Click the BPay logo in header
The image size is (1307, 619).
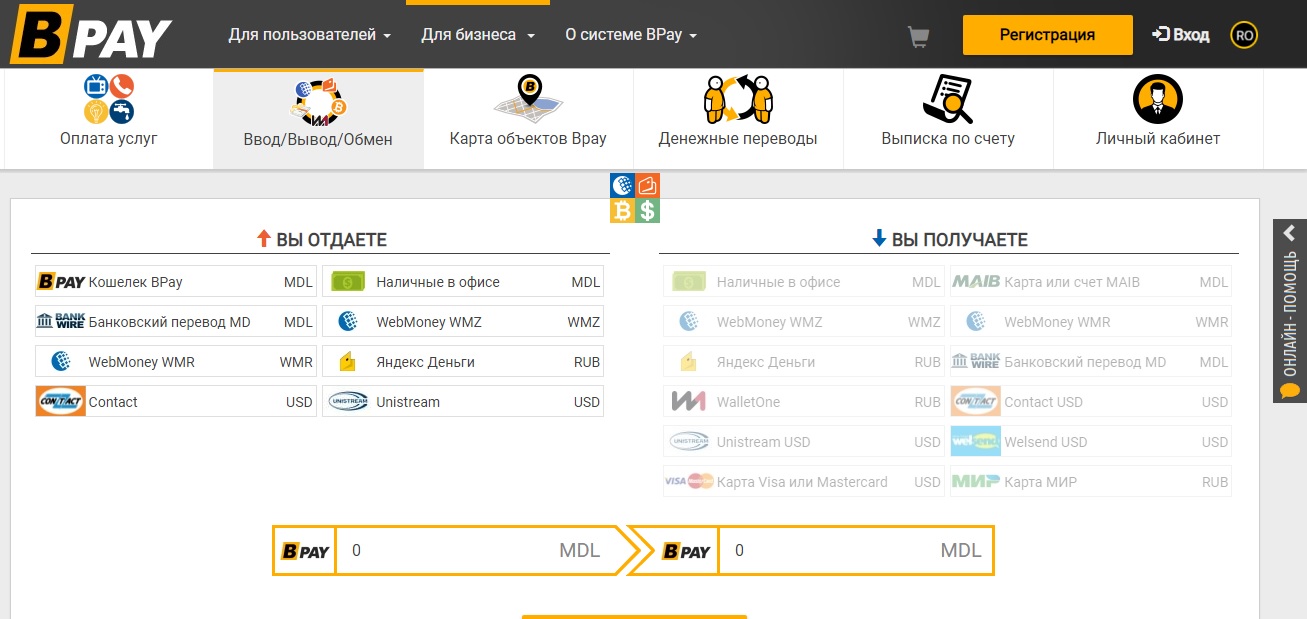91,36
